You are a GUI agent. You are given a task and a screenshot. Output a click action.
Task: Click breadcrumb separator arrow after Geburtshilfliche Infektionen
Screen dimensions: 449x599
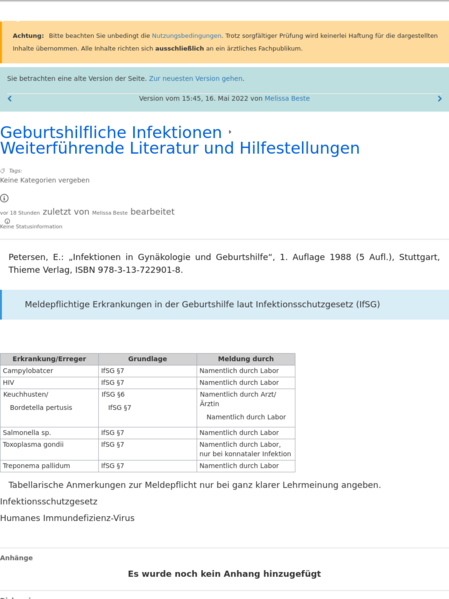230,132
